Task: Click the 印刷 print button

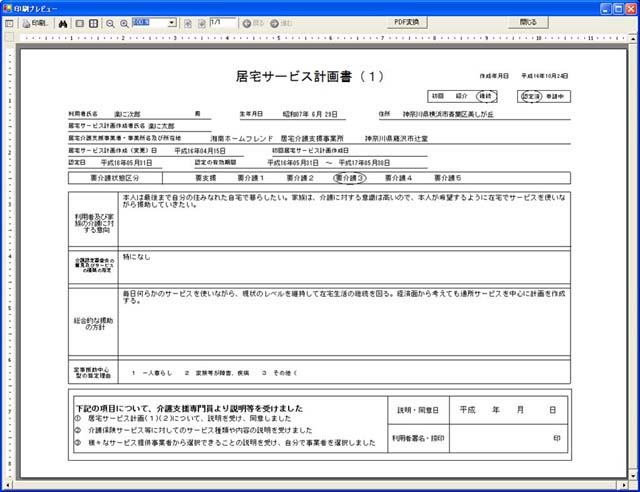Action: point(36,23)
